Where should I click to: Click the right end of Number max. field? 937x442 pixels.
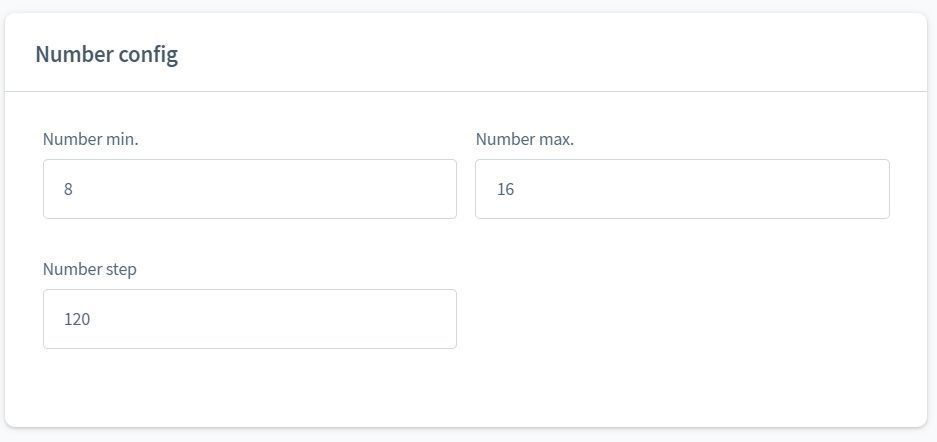872,189
